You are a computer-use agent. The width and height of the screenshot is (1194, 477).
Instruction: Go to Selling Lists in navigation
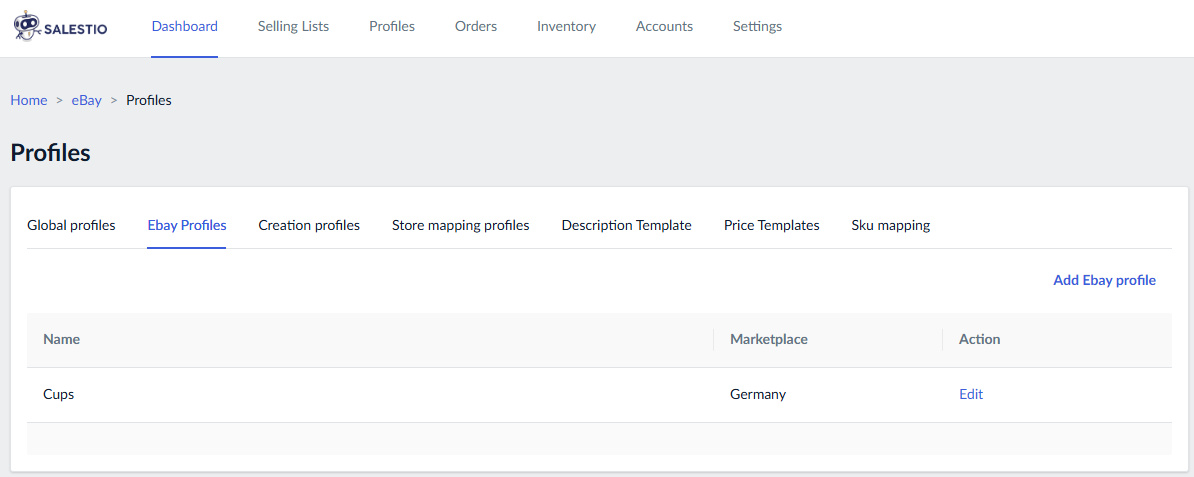293,27
